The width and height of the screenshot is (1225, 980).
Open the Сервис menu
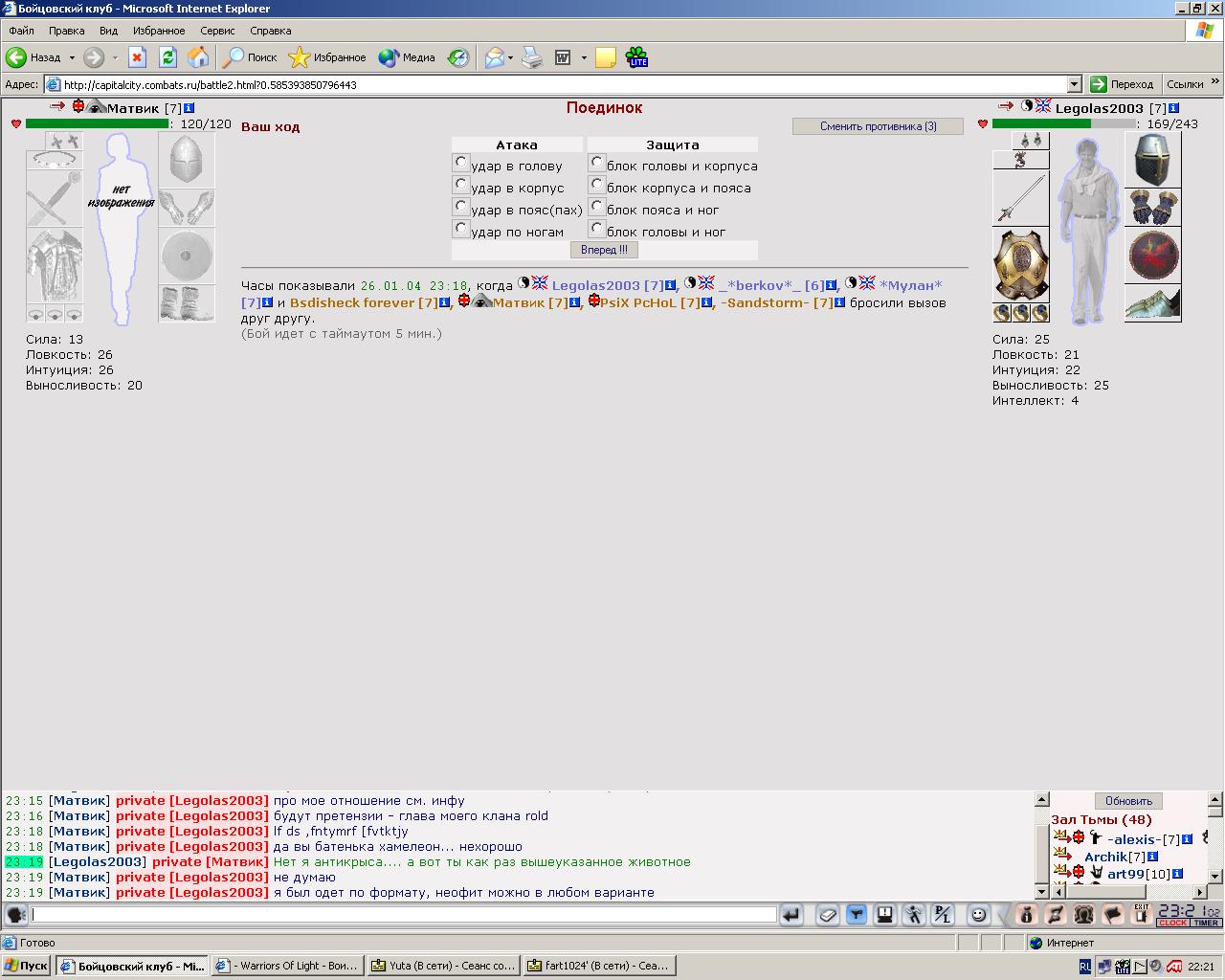pos(218,31)
